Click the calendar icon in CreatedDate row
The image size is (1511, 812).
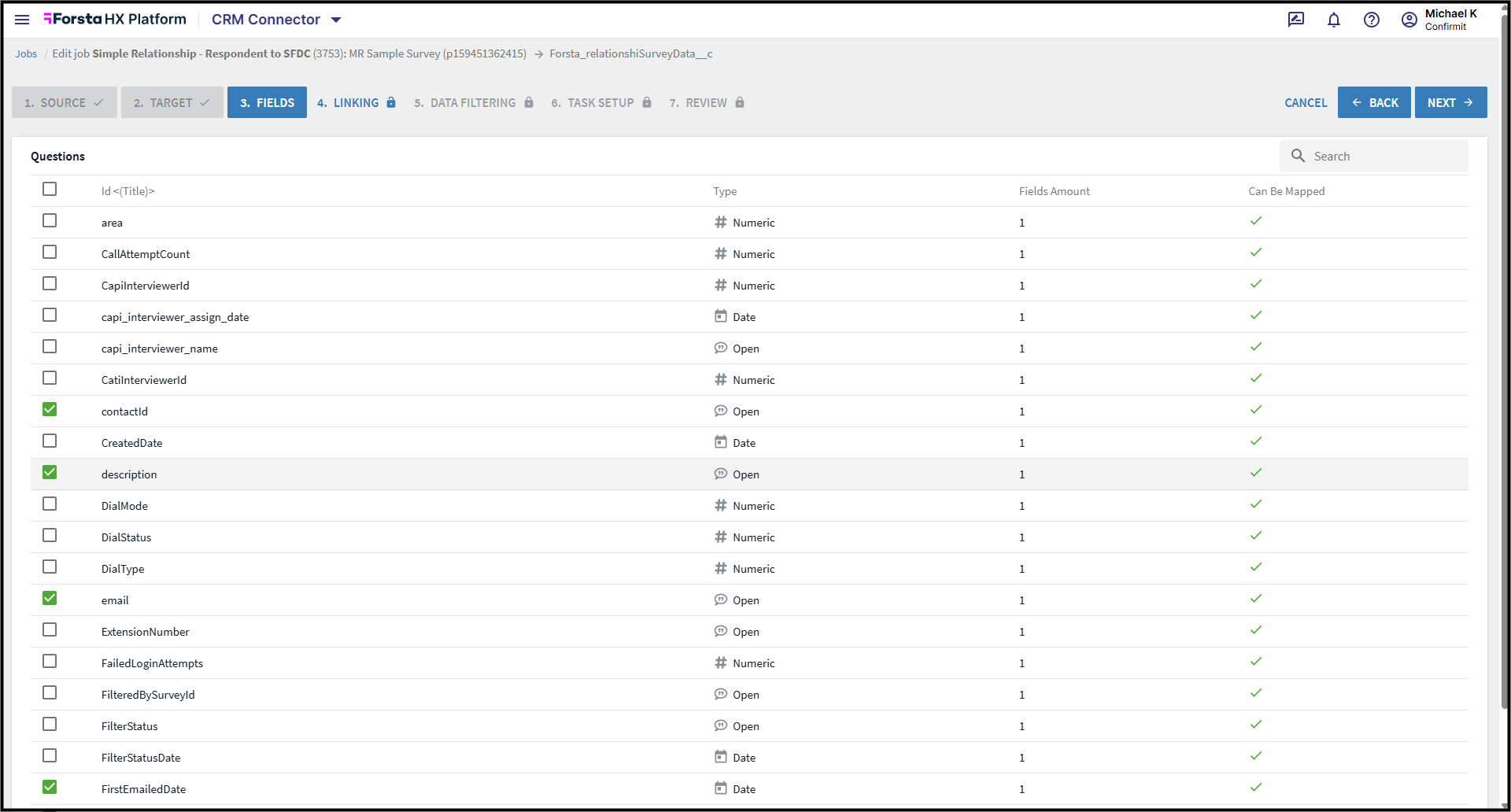pyautogui.click(x=720, y=442)
